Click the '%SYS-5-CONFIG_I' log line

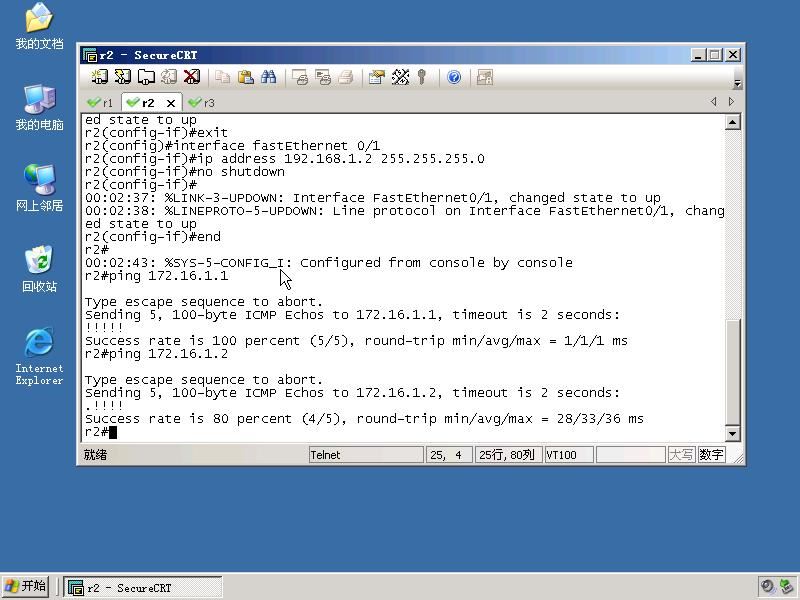329,263
